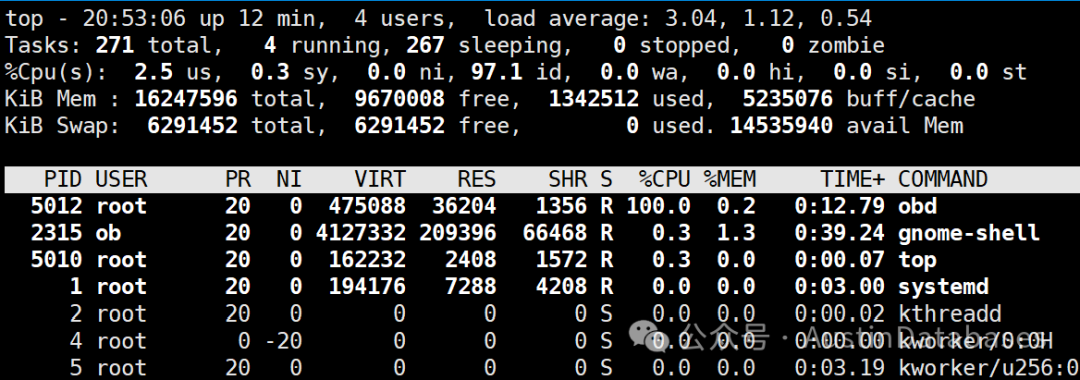
Task: Click the 14535940 avail Mem value
Action: pos(782,126)
